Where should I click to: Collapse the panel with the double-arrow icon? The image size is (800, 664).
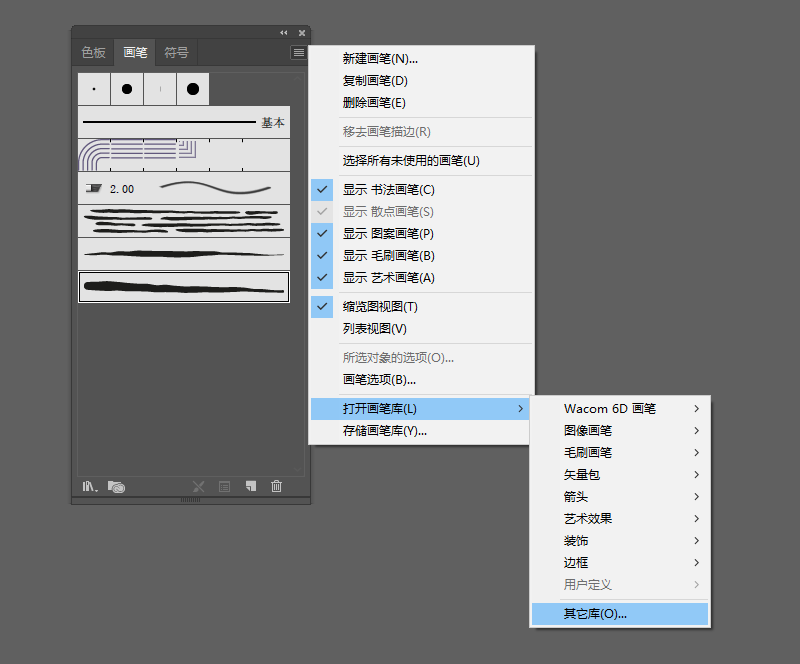pos(284,33)
